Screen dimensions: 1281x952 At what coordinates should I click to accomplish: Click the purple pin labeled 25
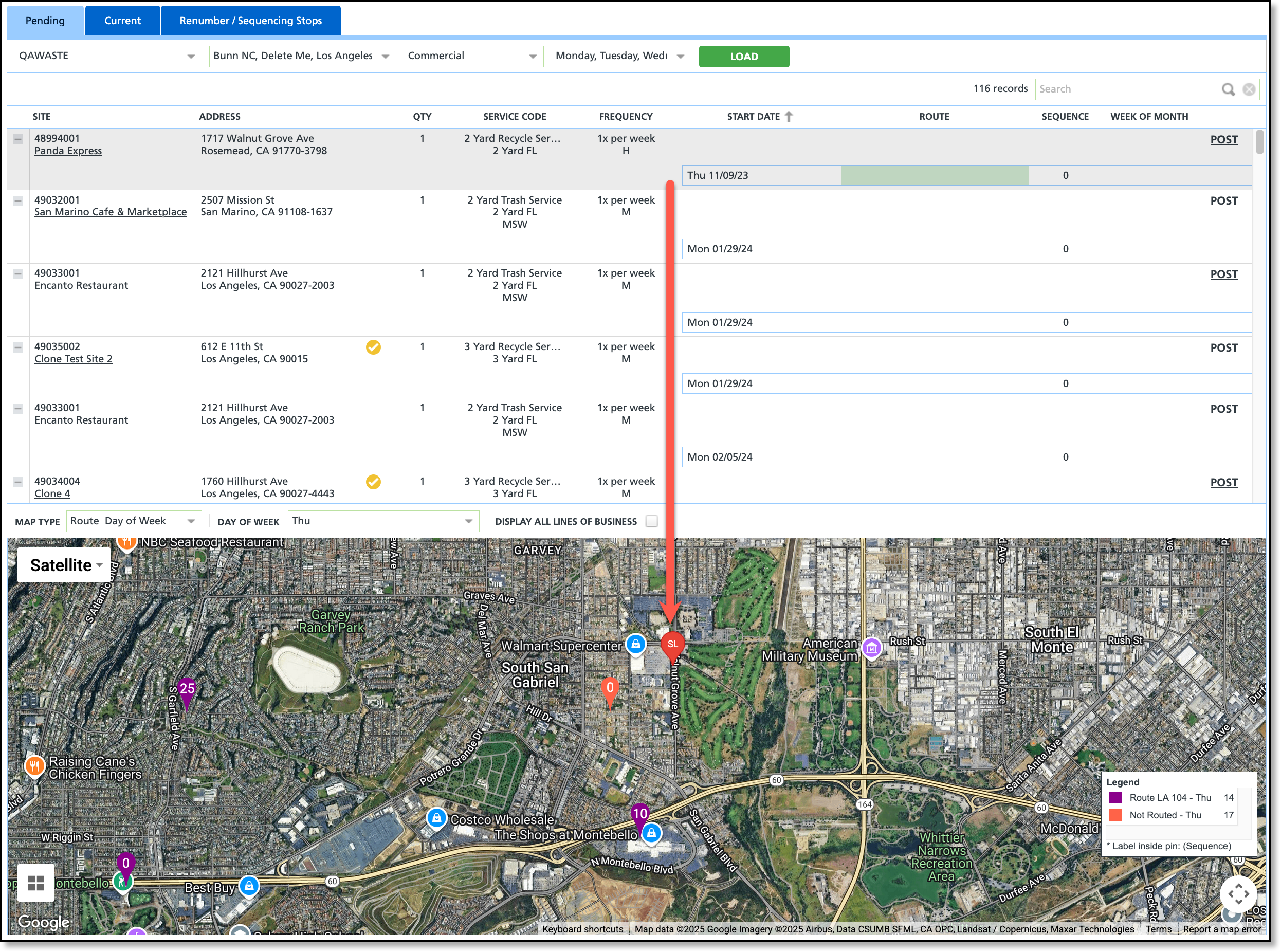187,690
